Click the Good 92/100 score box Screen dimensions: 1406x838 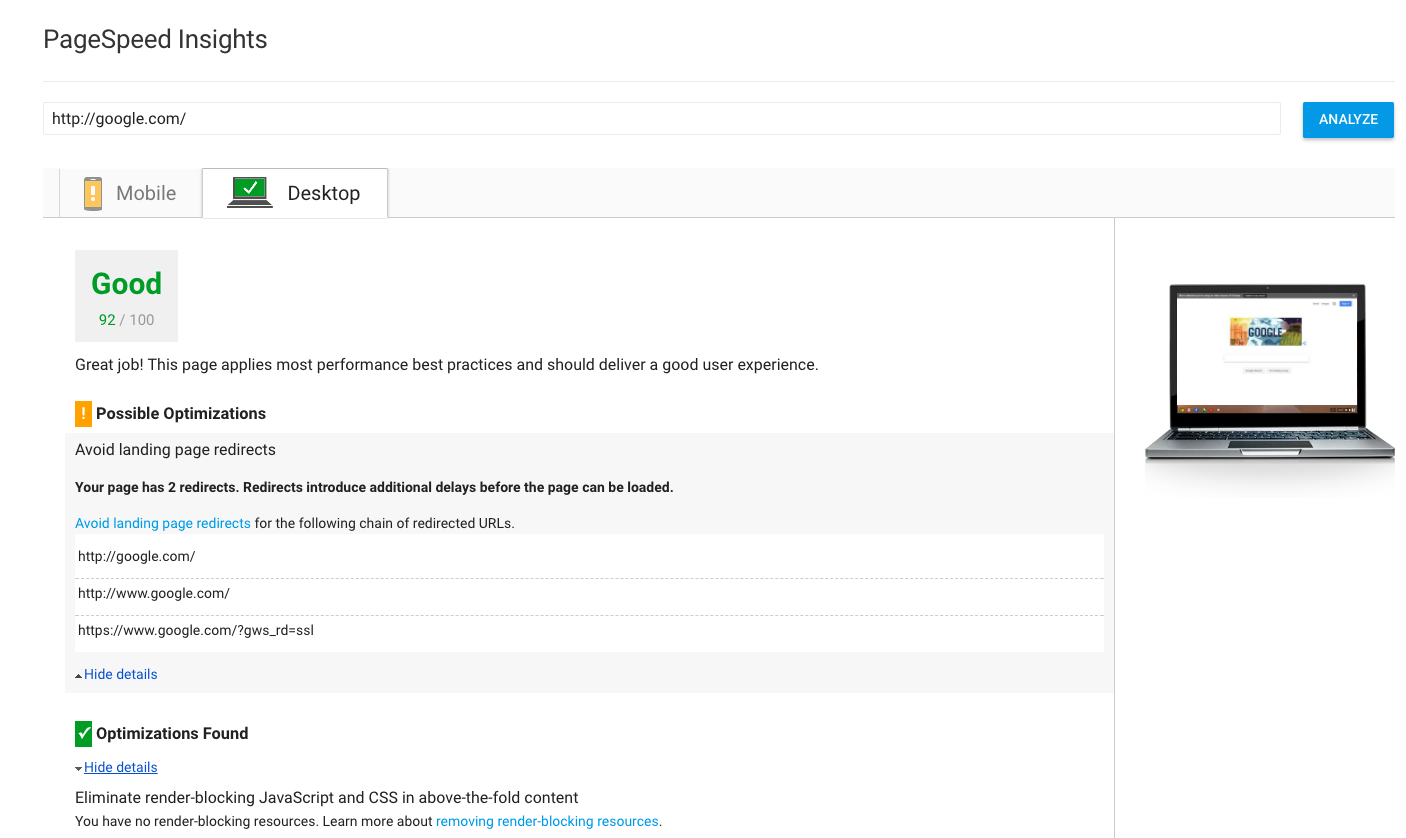(127, 296)
